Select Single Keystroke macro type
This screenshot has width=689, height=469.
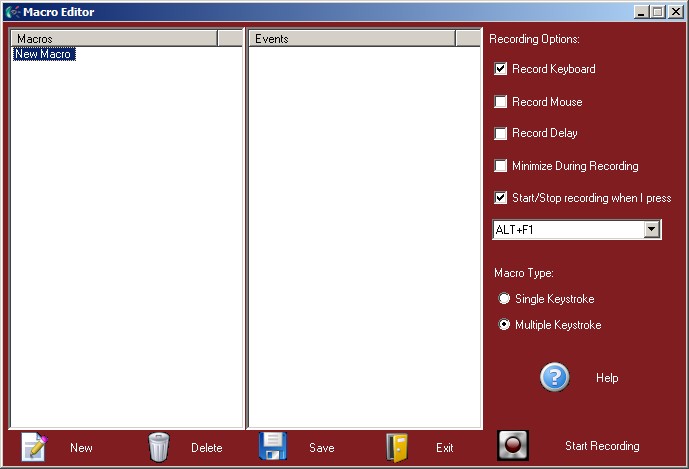[504, 299]
